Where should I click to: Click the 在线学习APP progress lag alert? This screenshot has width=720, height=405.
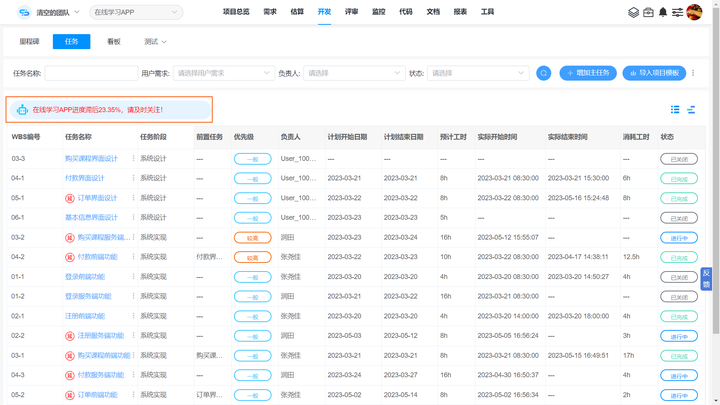click(x=109, y=110)
